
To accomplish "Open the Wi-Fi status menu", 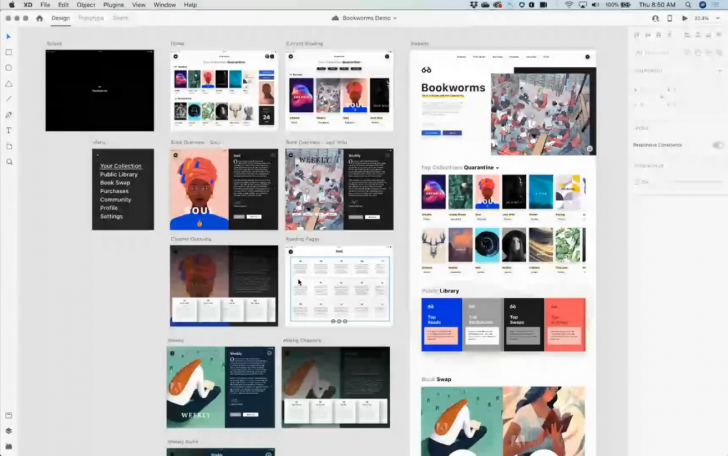I will pos(569,5).
